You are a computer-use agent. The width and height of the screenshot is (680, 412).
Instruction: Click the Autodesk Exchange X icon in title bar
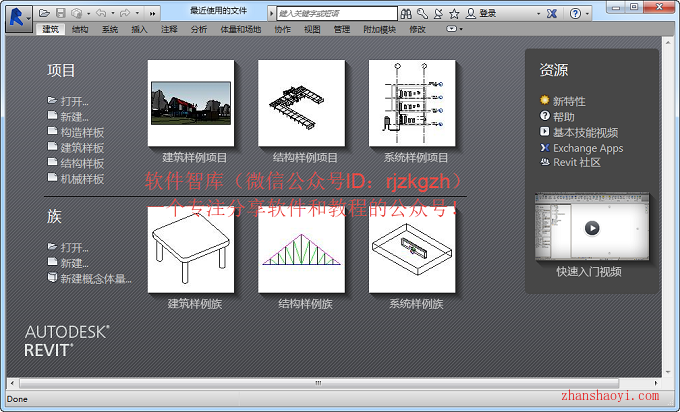pyautogui.click(x=552, y=13)
